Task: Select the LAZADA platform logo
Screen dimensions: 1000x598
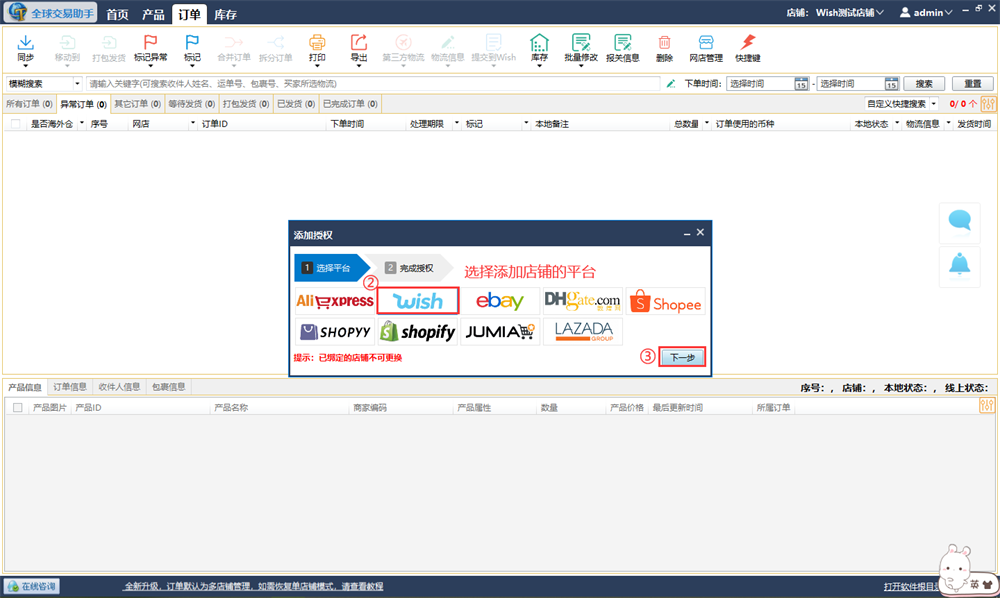Action: click(582, 332)
